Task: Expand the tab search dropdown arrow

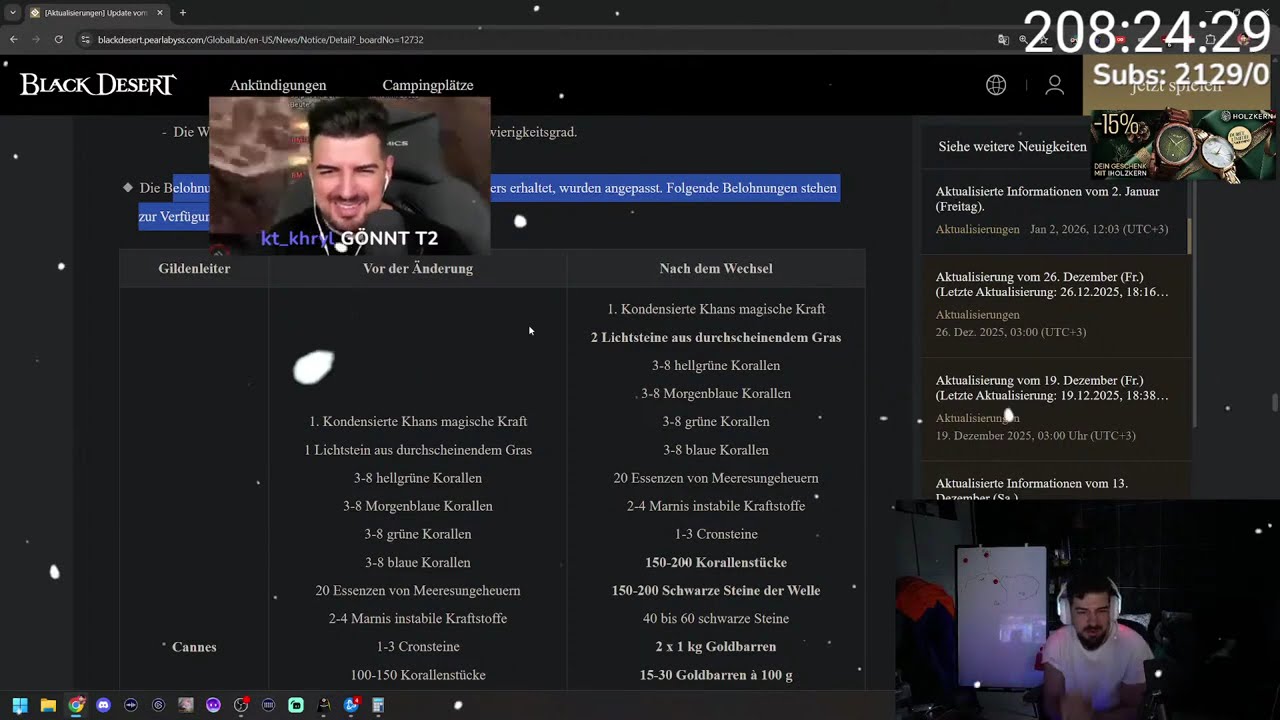Action: 12,12
